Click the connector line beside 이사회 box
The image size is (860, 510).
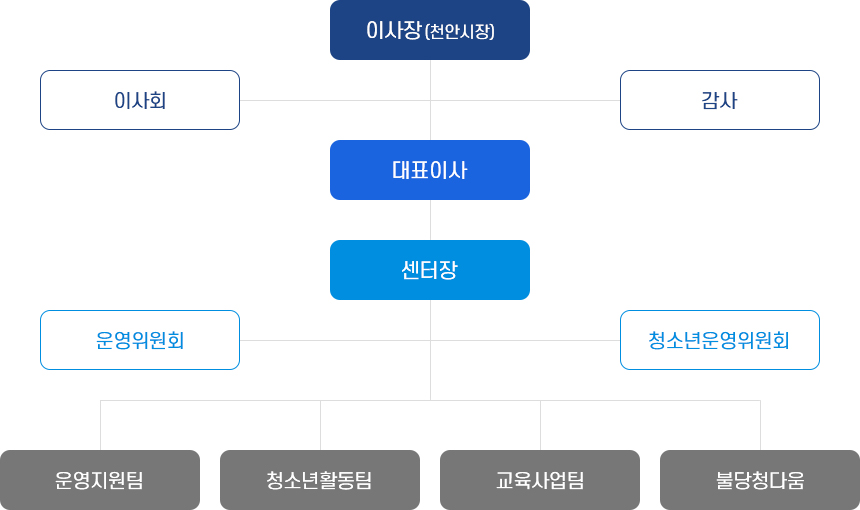pos(335,100)
